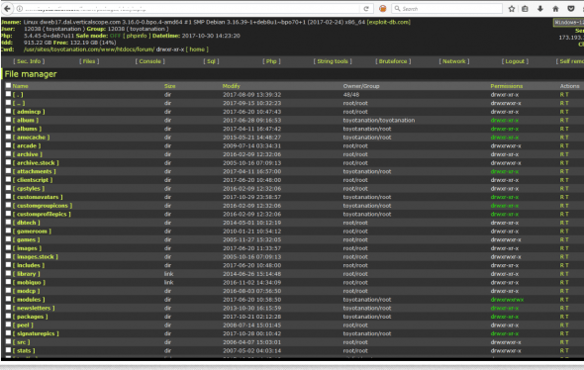Viewport: 584px width, 370px height.
Task: Open the Network tools menu
Action: 454,61
